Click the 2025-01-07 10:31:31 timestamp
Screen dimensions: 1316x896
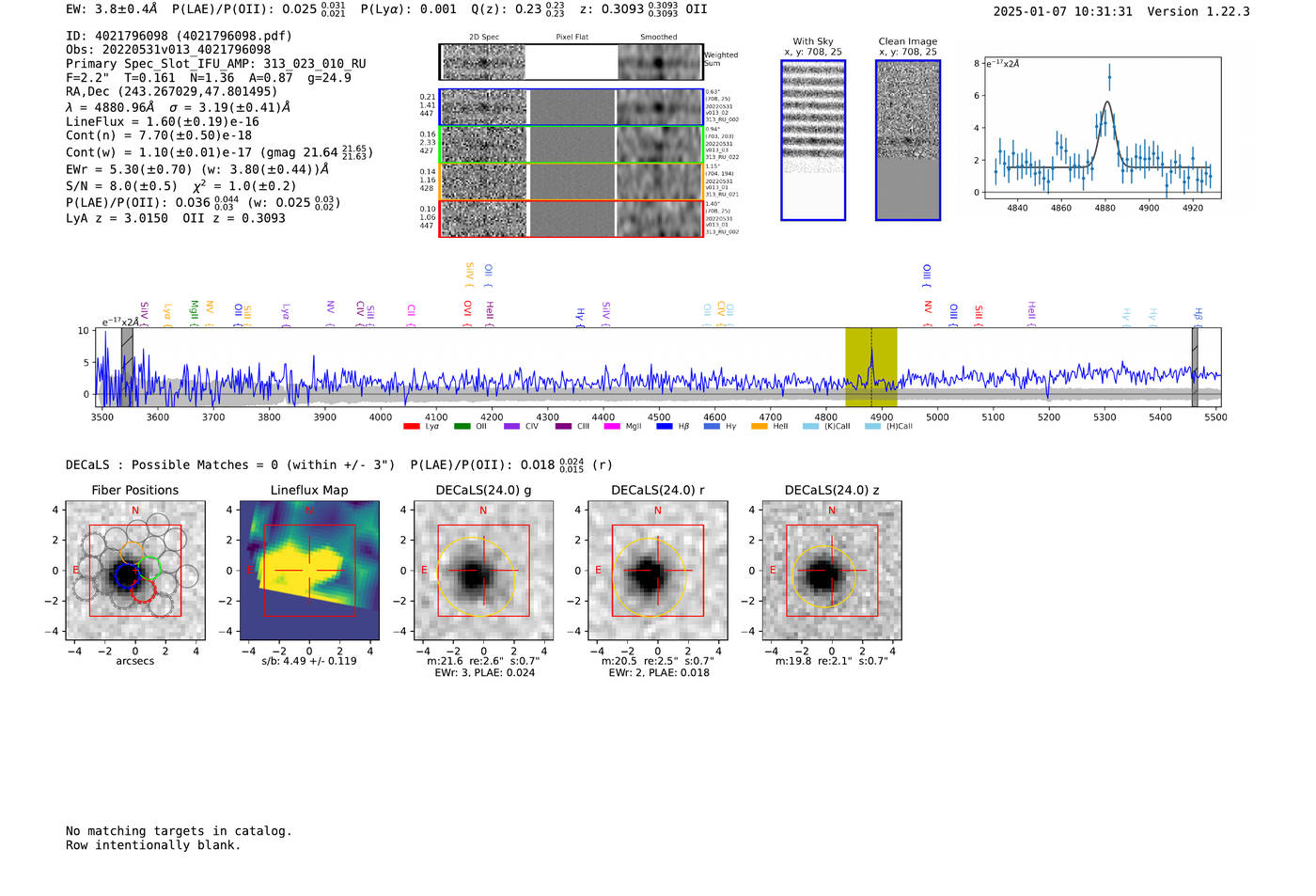click(1063, 11)
